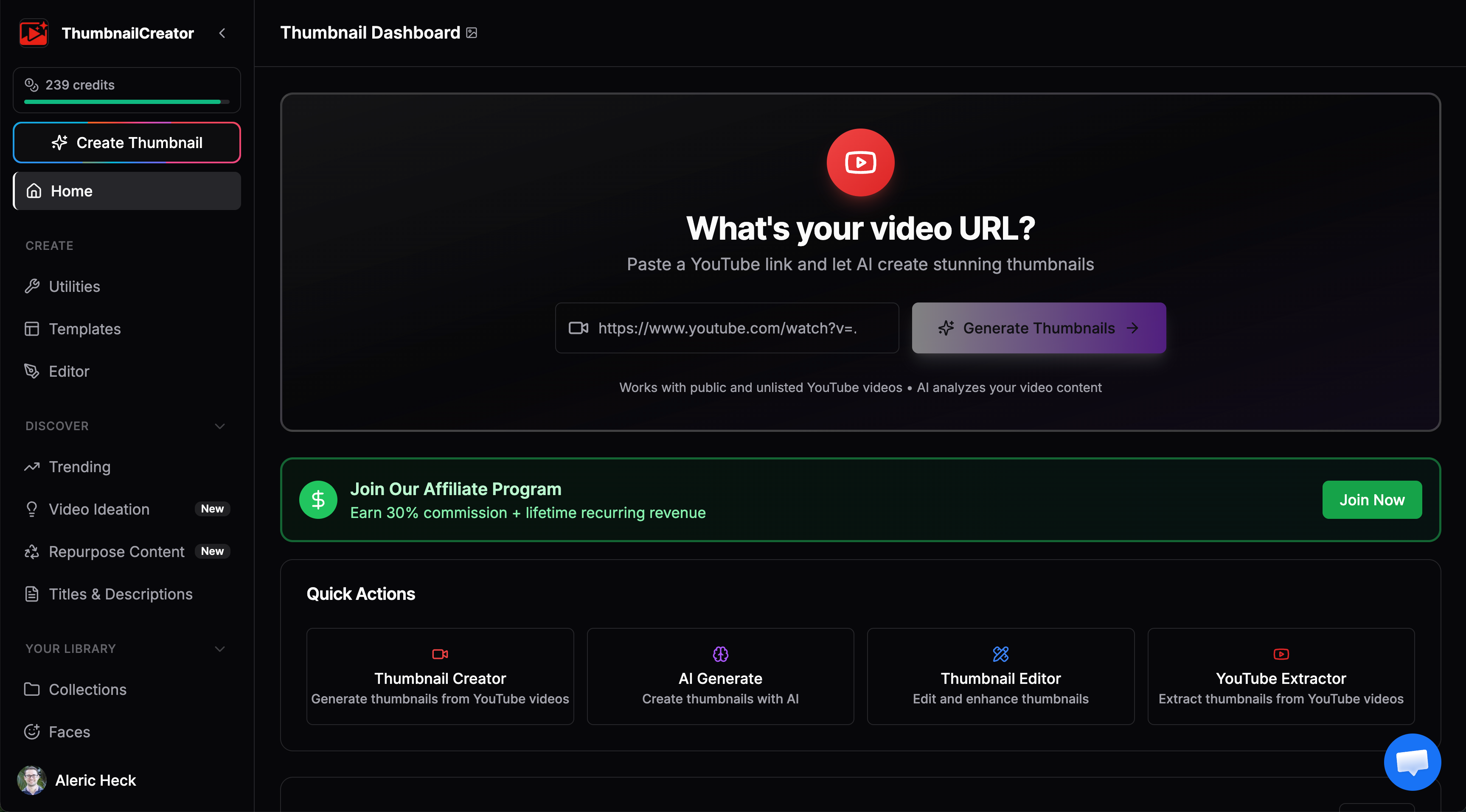Open the Thumbnail Editor quick action card

[x=1000, y=677]
